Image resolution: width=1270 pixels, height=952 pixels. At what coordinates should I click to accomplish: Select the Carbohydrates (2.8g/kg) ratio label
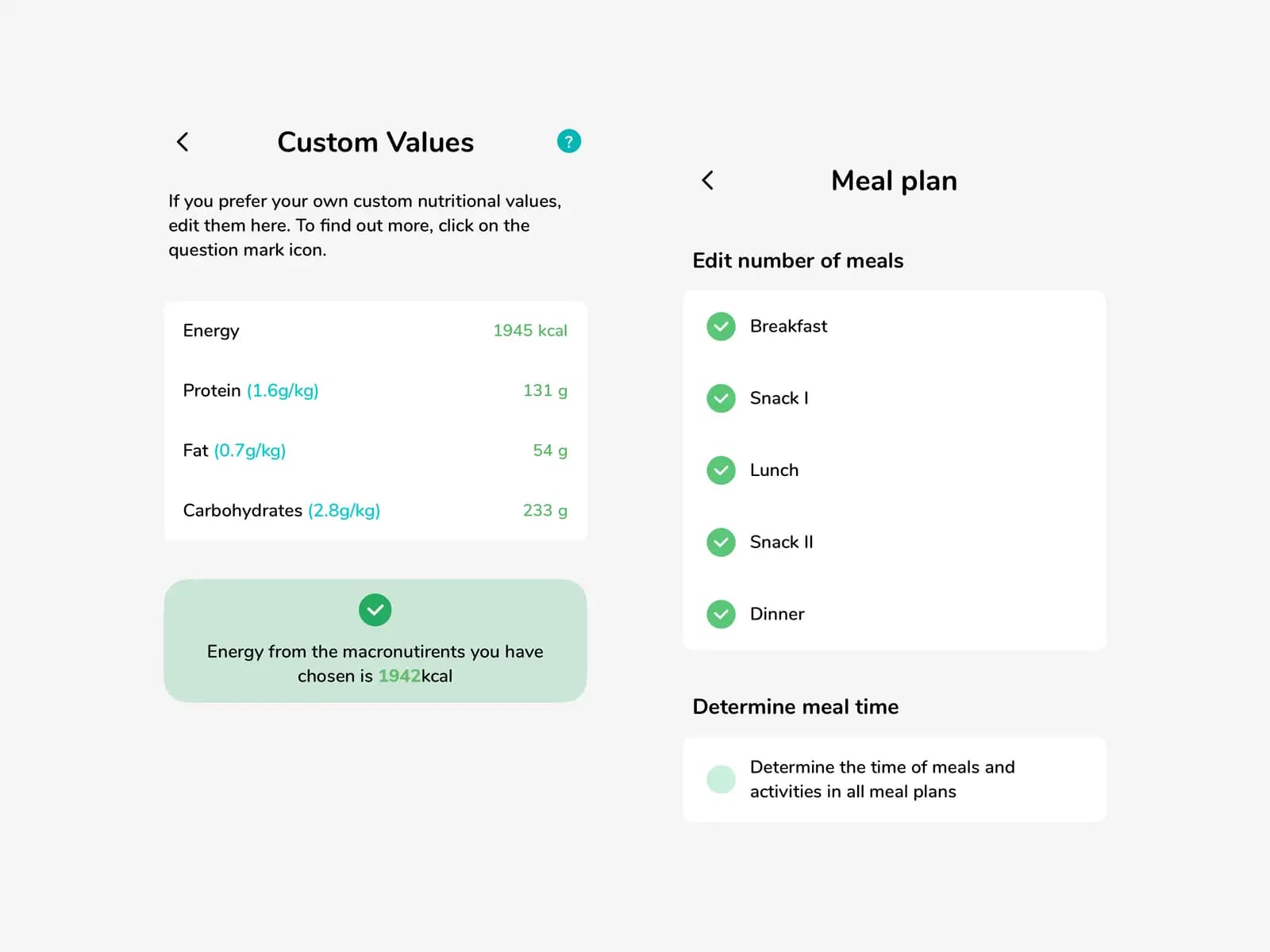[x=344, y=510]
